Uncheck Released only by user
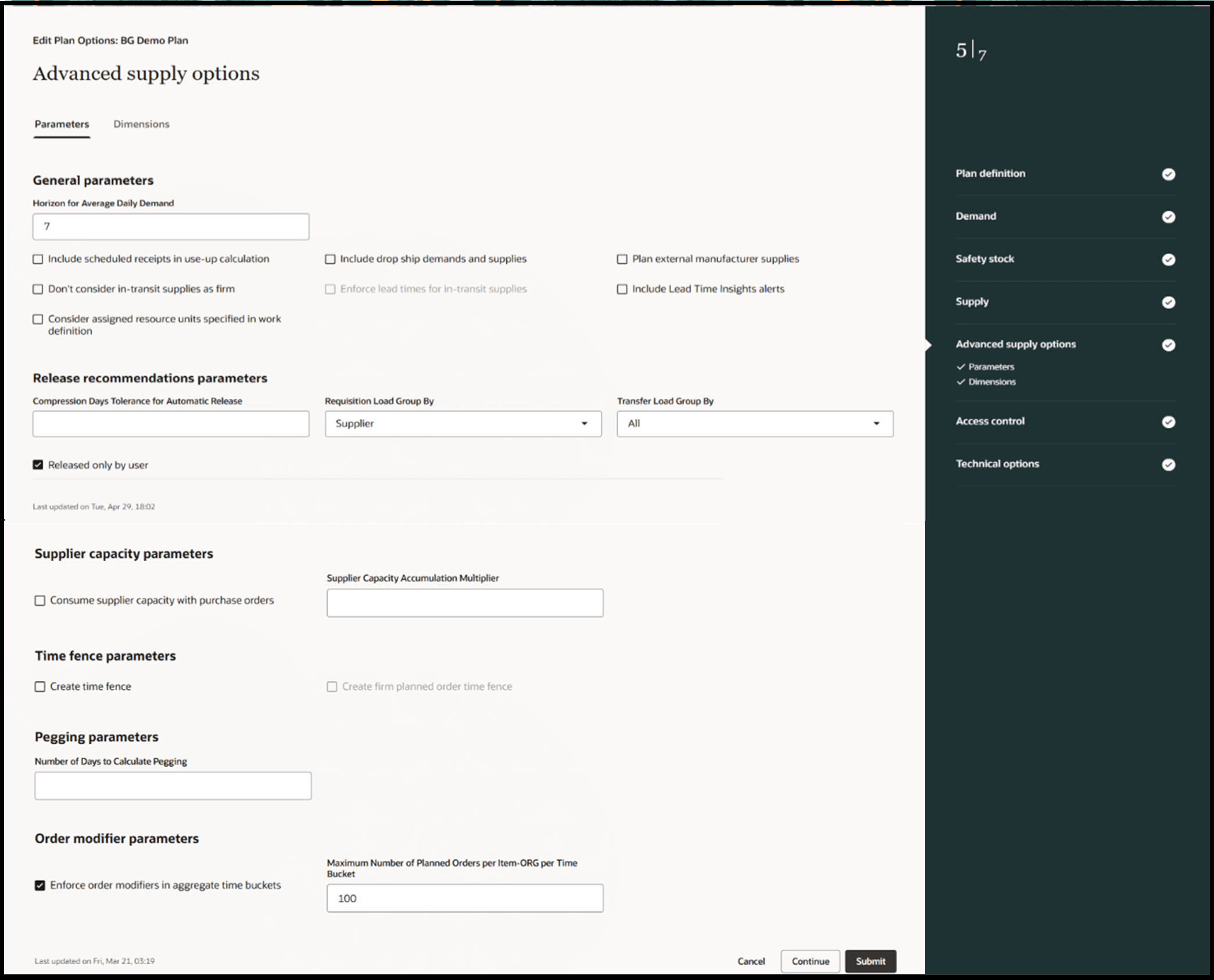 tap(38, 465)
